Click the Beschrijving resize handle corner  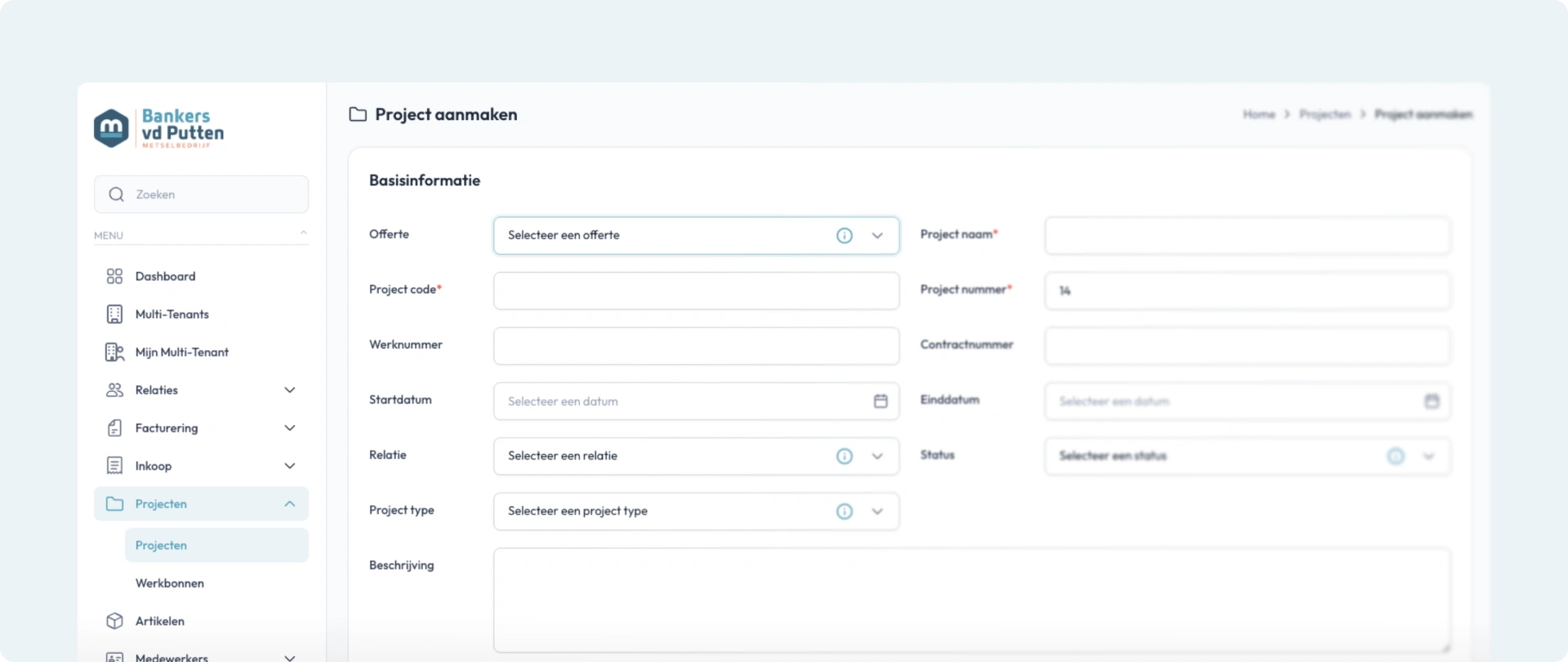[x=1445, y=646]
